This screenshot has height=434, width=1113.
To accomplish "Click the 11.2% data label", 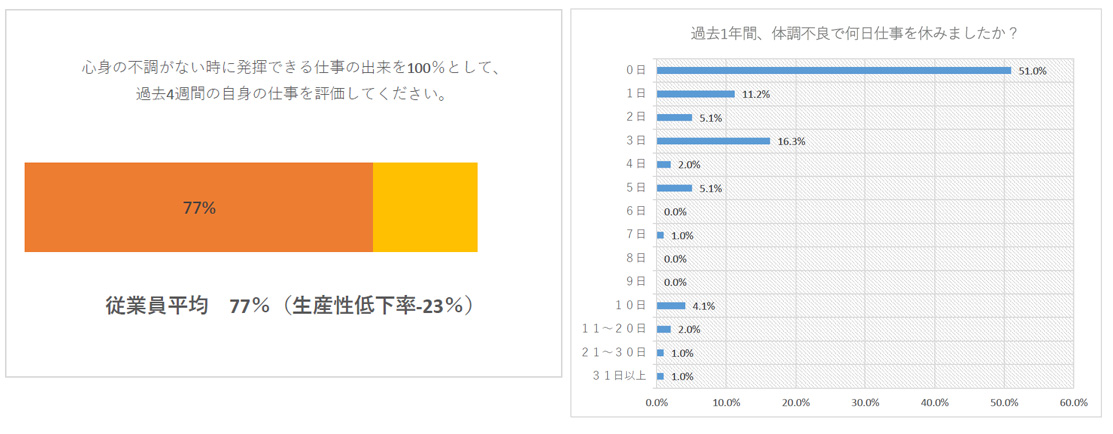I will [755, 95].
